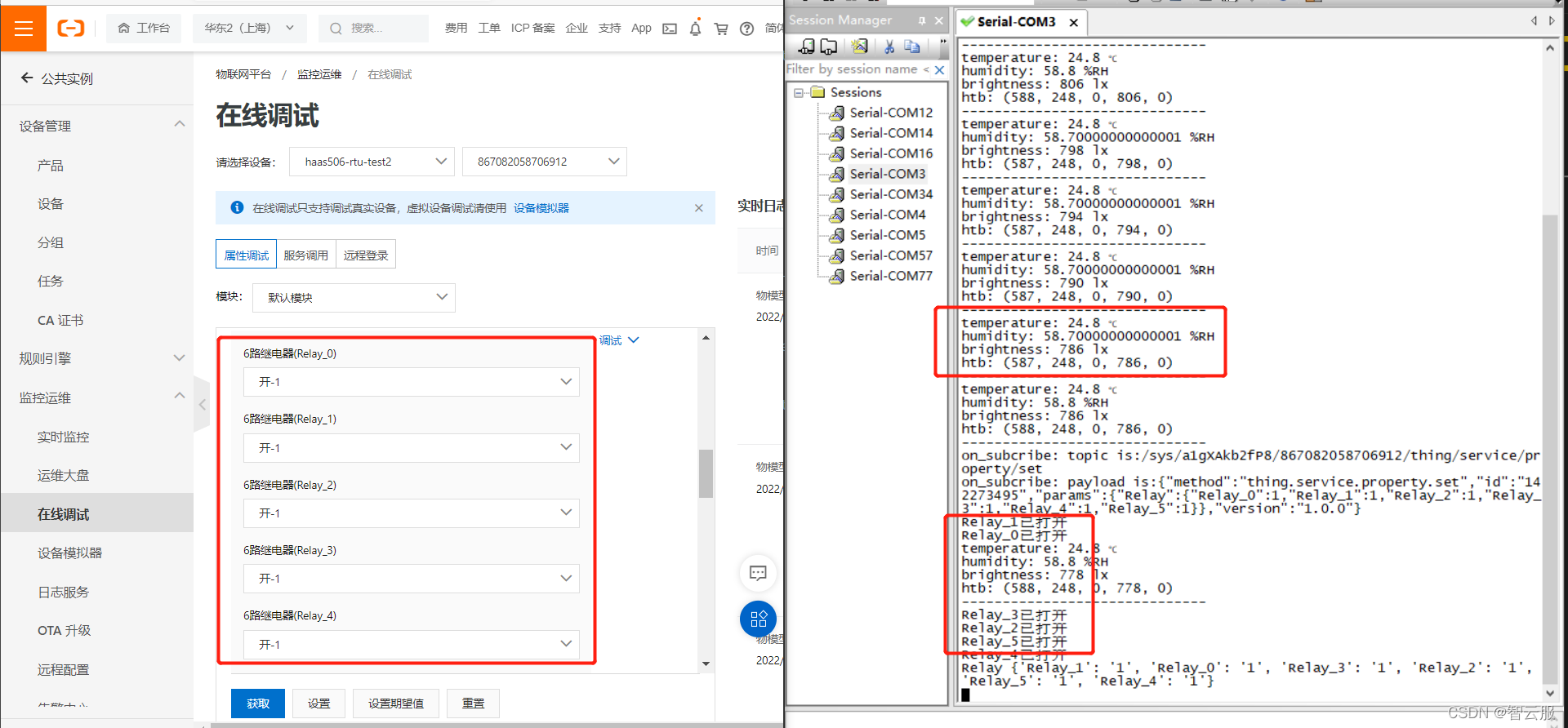Clear the session name filter
The width and height of the screenshot is (1568, 728).
tap(940, 70)
